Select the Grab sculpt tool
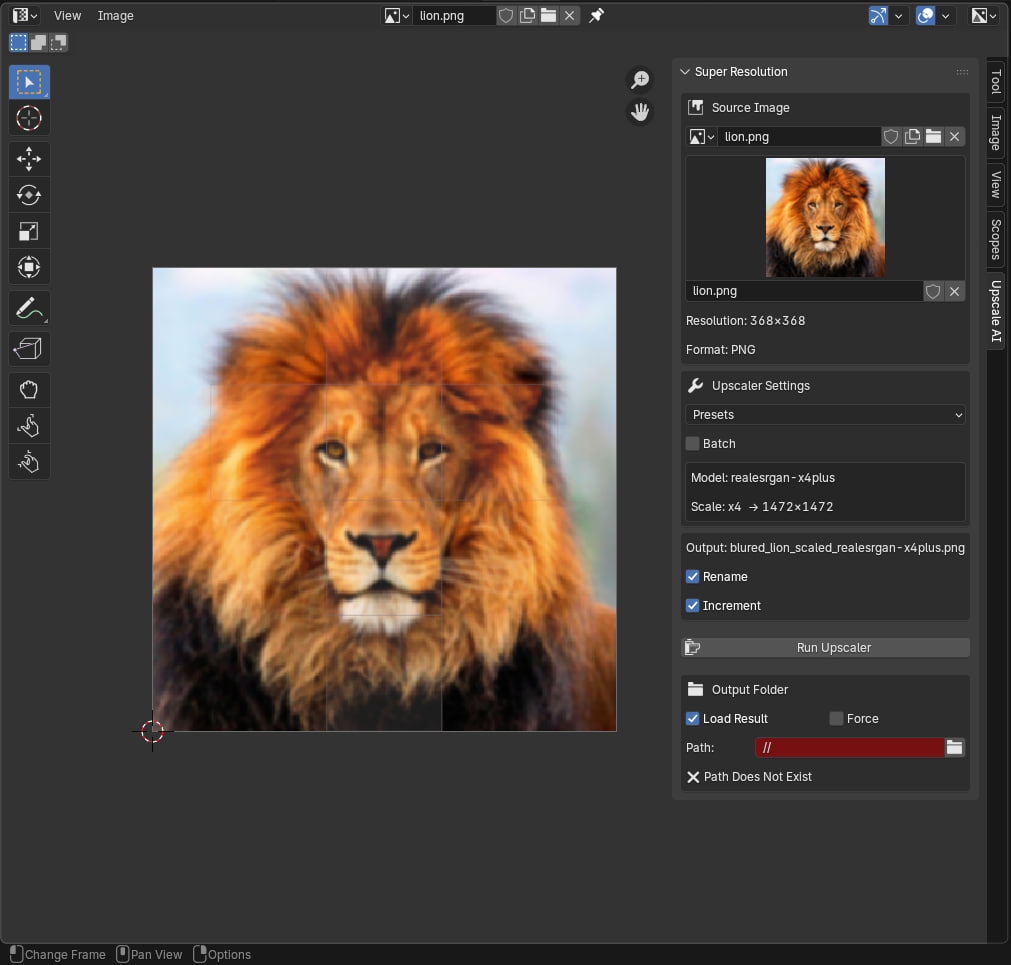Screen dimensions: 1011x965 click(29, 390)
